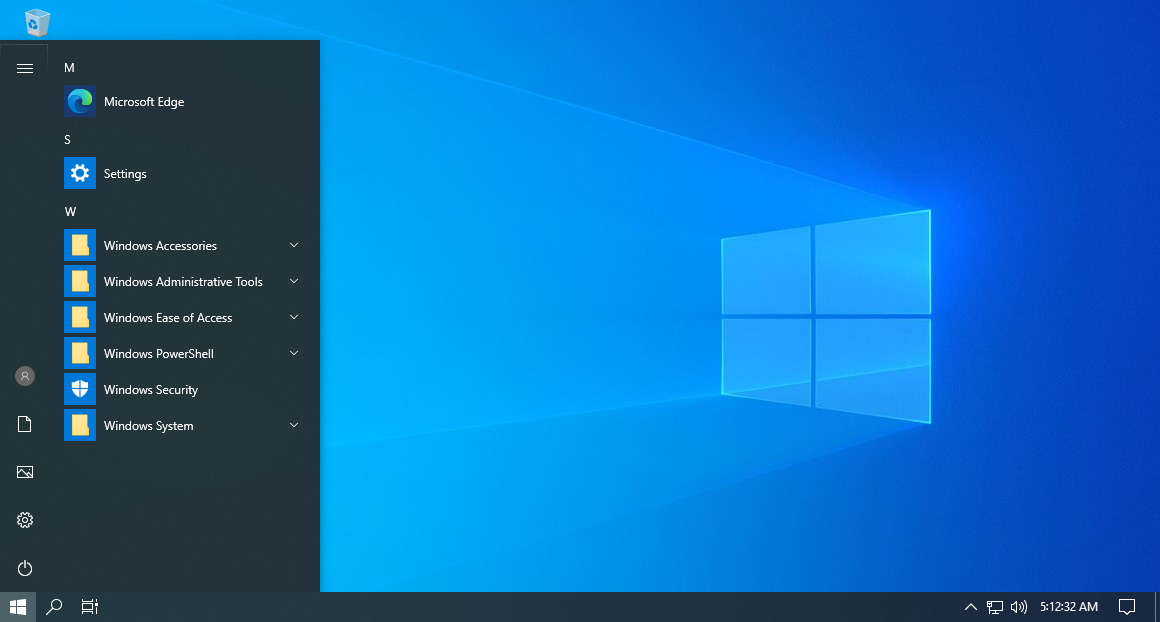The width and height of the screenshot is (1160, 622).
Task: Click the 'Windows Accessories' label text
Action: coord(161,246)
